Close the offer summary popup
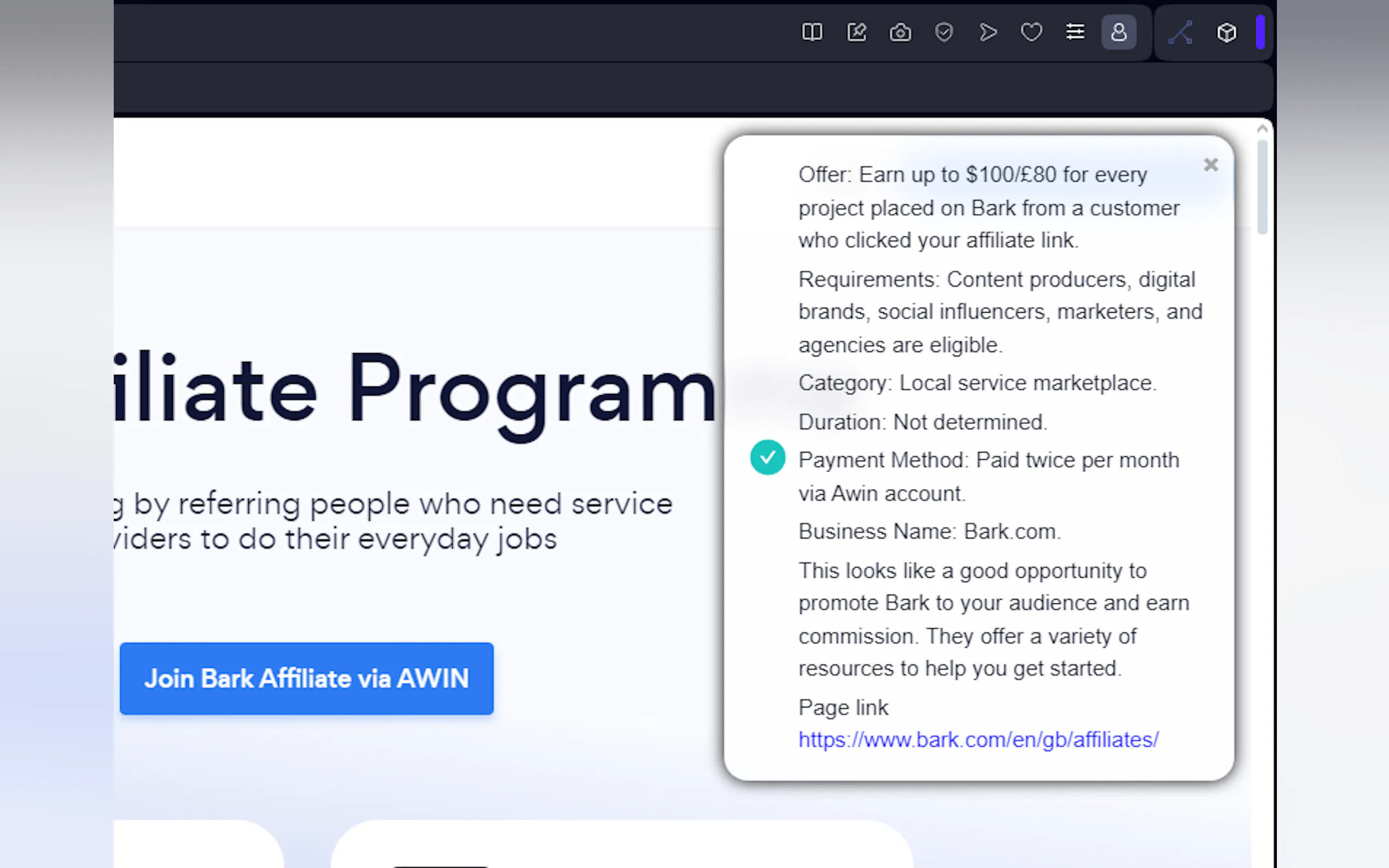The image size is (1389, 868). [1210, 165]
